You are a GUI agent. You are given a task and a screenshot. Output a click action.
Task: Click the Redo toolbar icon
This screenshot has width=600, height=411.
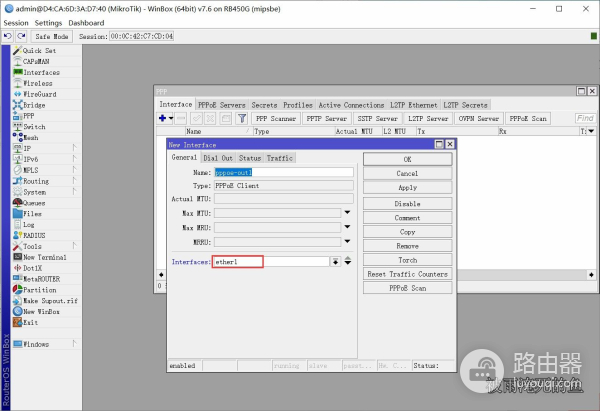tap(21, 36)
